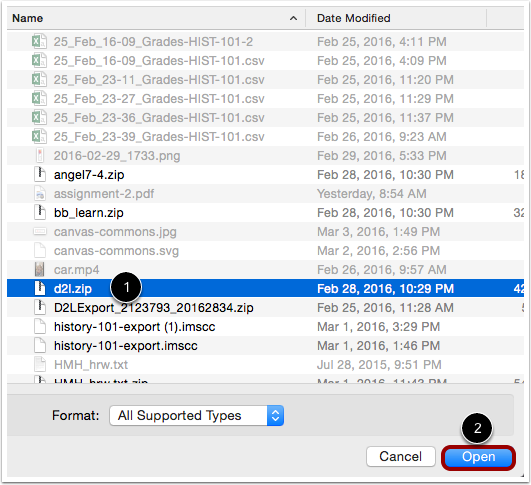This screenshot has width=531, height=485.
Task: Click Excel icon of 25_Feb_23-11_Grades-HIST-101.csv
Action: 39,80
